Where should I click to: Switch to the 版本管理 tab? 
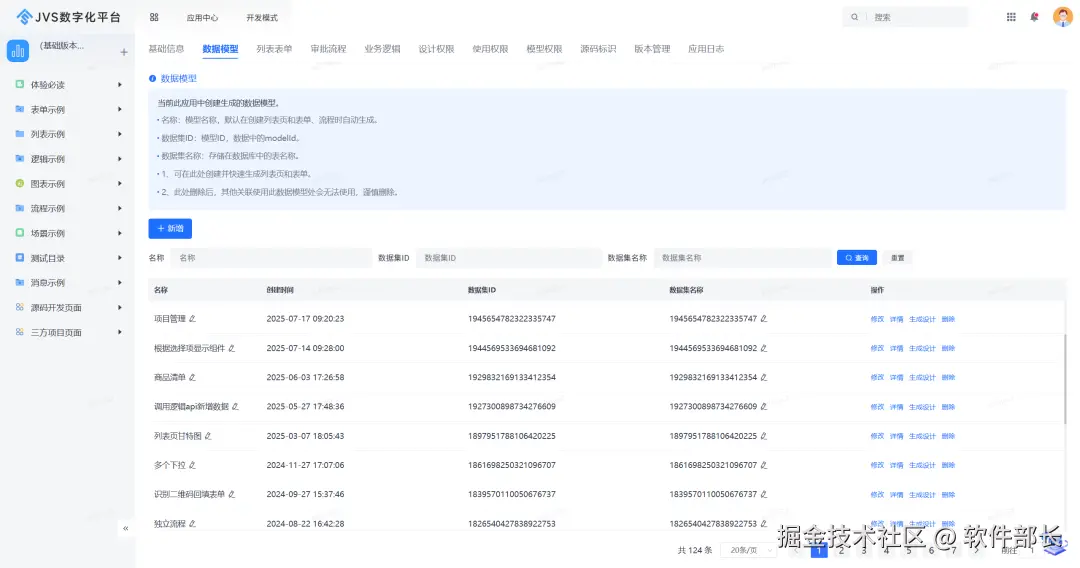pos(652,49)
